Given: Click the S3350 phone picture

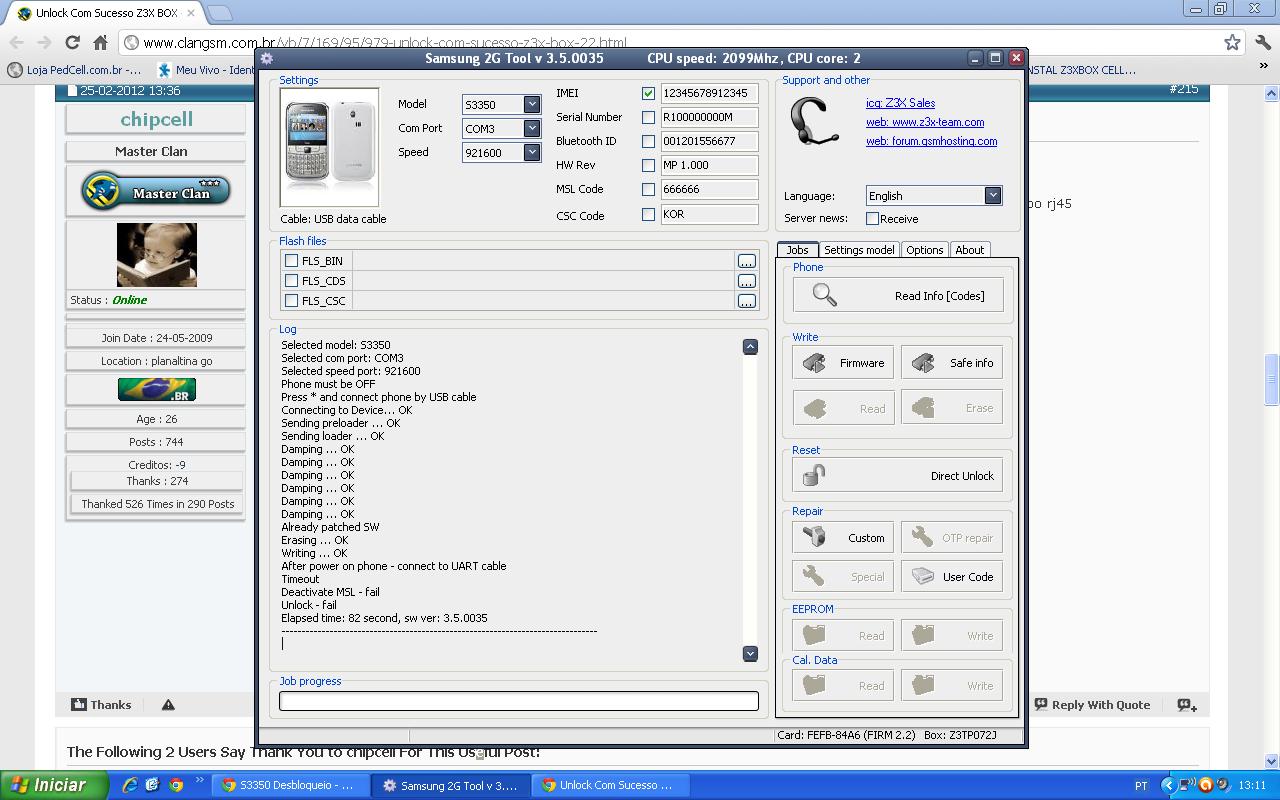Looking at the screenshot, I should pos(329,148).
